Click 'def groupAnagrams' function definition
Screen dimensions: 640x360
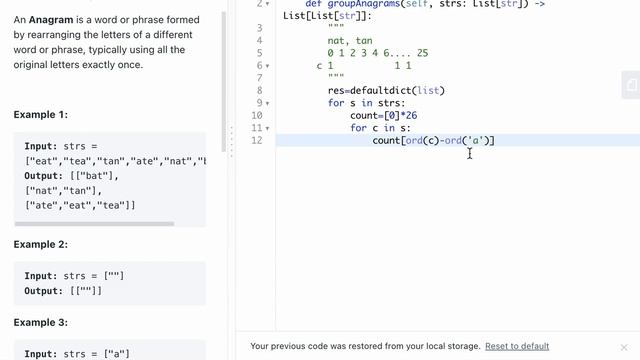353,4
